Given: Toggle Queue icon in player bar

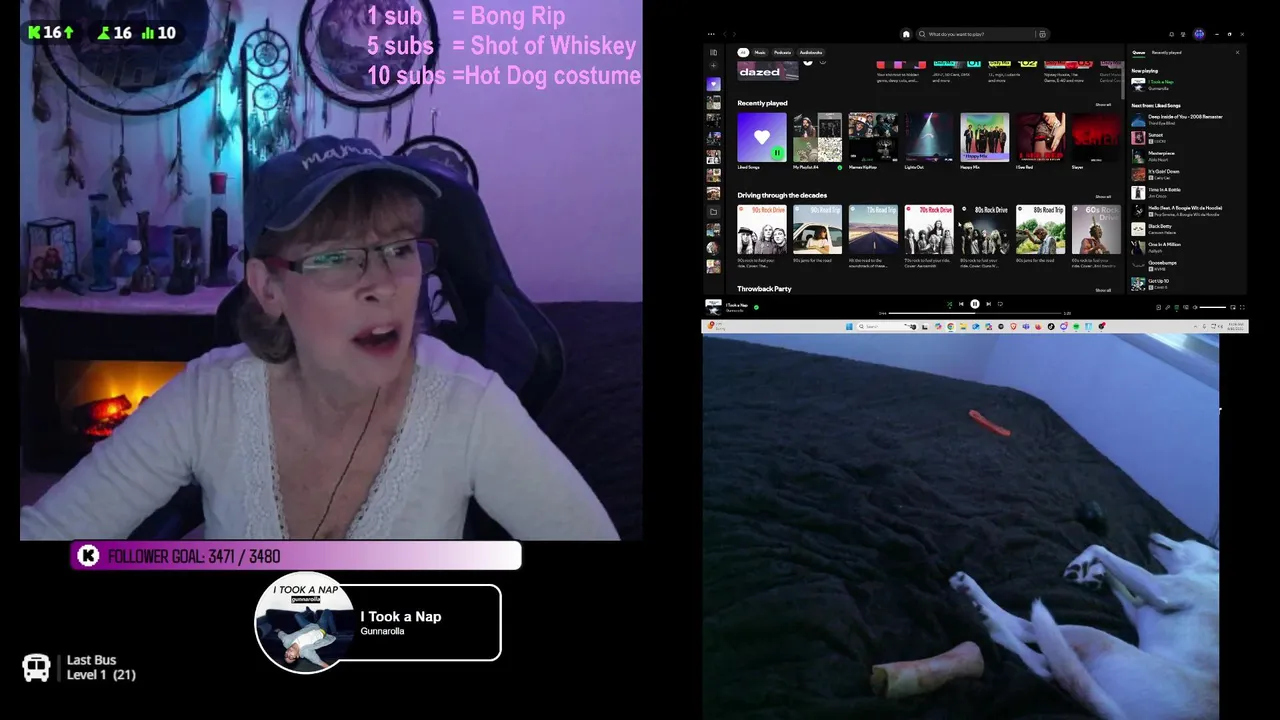Looking at the screenshot, I should click(1176, 307).
